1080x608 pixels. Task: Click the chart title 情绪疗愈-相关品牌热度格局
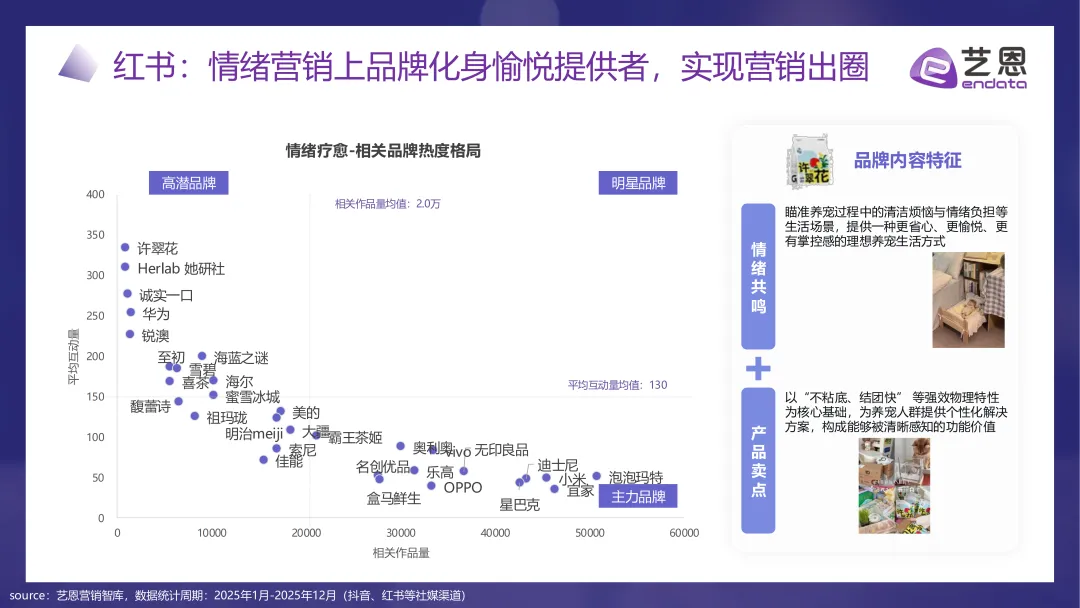coord(384,151)
